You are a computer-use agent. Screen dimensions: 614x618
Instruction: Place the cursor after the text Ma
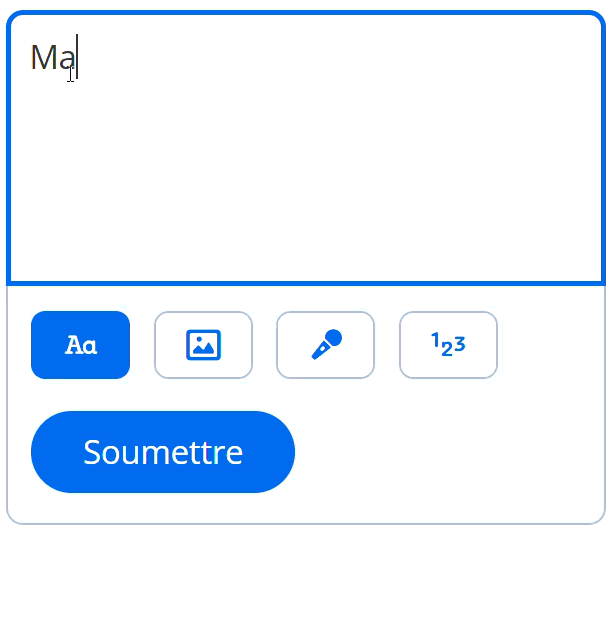pyautogui.click(x=77, y=58)
